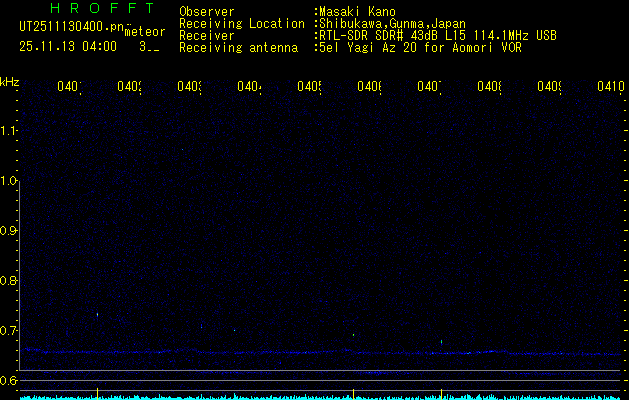Click the yellow meteor tick at 0407
The width and height of the screenshot is (629, 400).
[441, 393]
